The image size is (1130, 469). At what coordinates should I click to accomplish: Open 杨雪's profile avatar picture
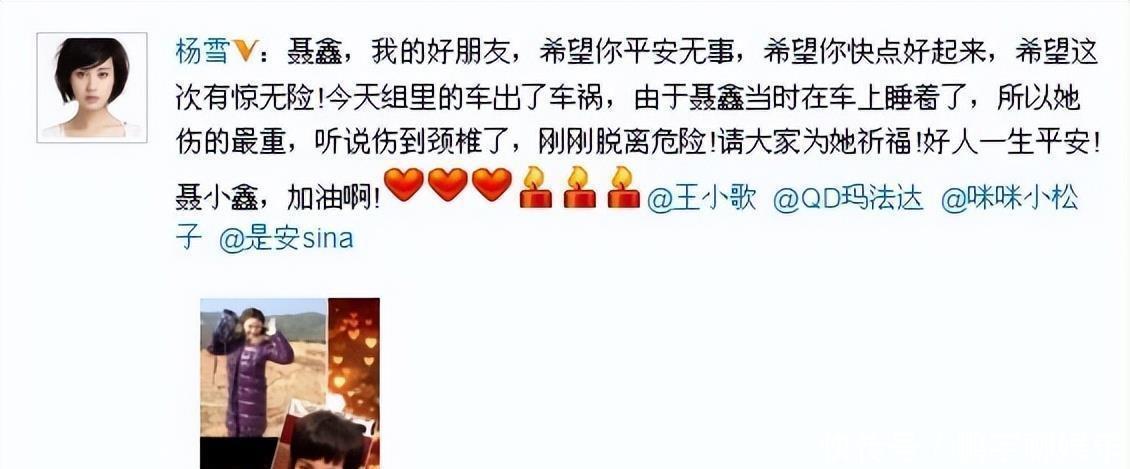[x=92, y=87]
